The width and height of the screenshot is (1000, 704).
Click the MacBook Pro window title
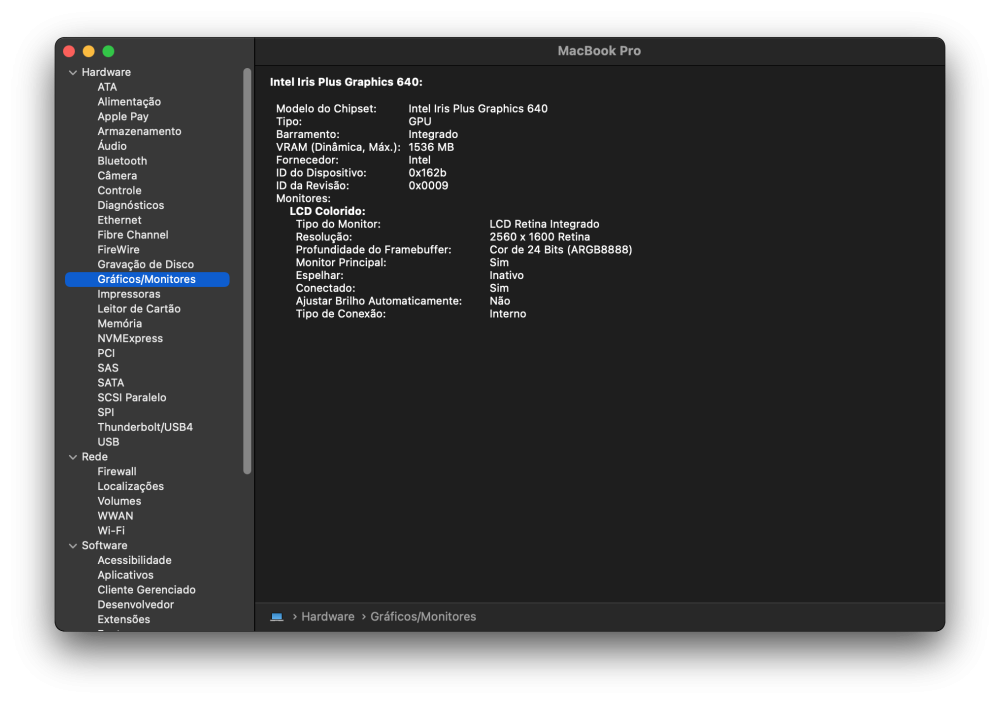coord(599,51)
